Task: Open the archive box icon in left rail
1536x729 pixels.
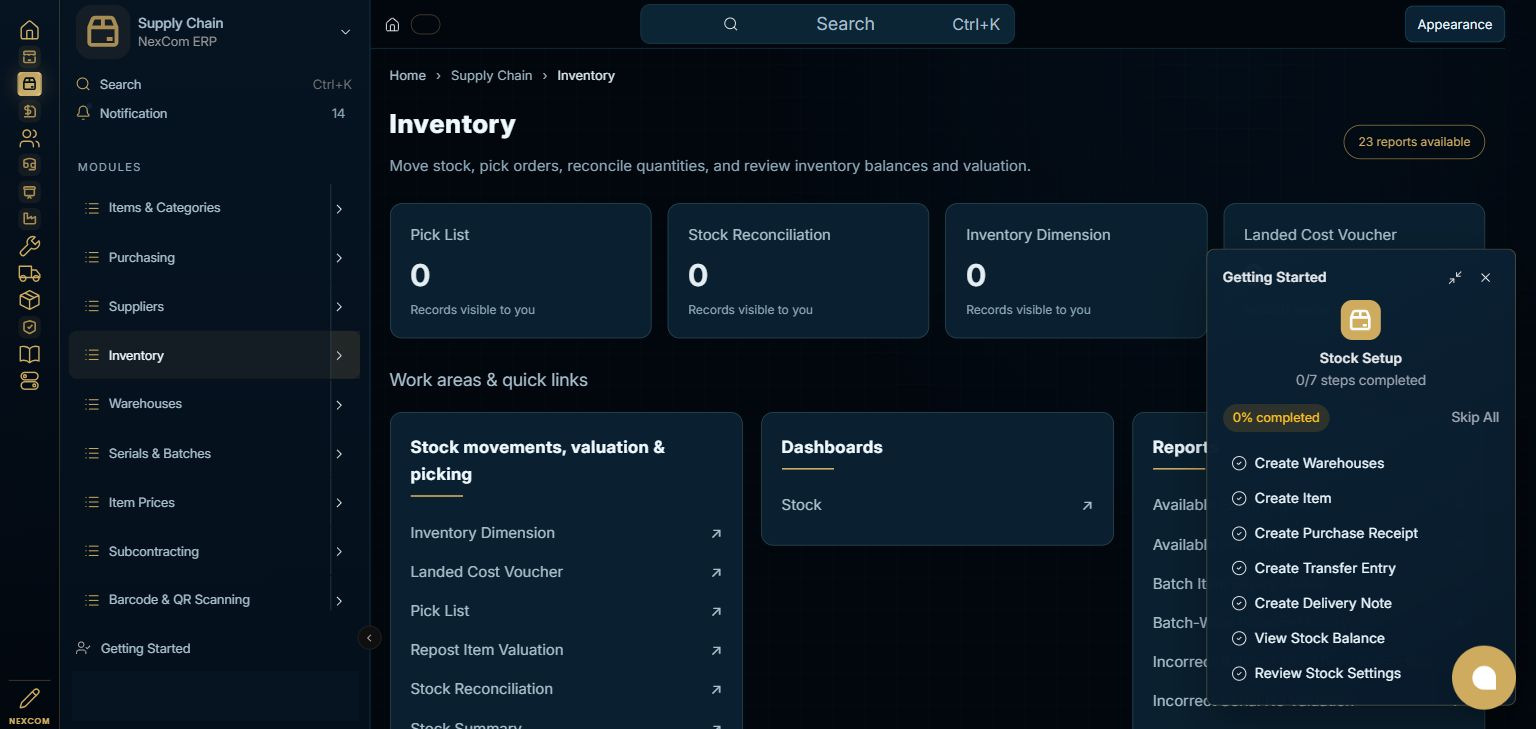Action: [29, 57]
